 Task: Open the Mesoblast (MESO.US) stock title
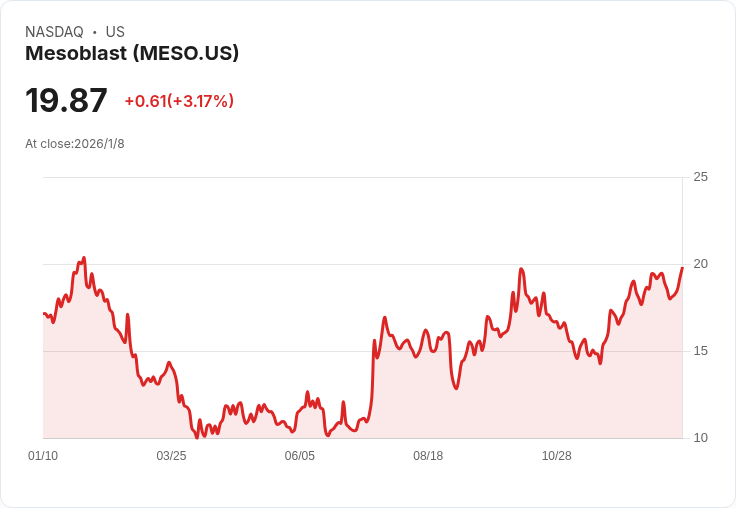[132, 54]
